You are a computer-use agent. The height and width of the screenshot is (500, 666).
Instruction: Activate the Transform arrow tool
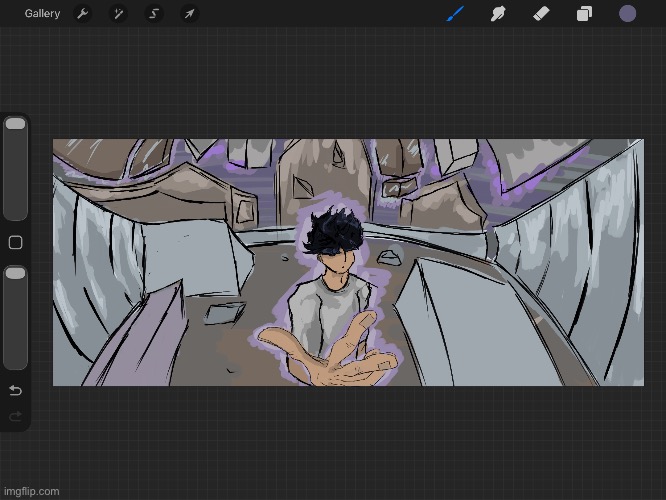tap(189, 14)
